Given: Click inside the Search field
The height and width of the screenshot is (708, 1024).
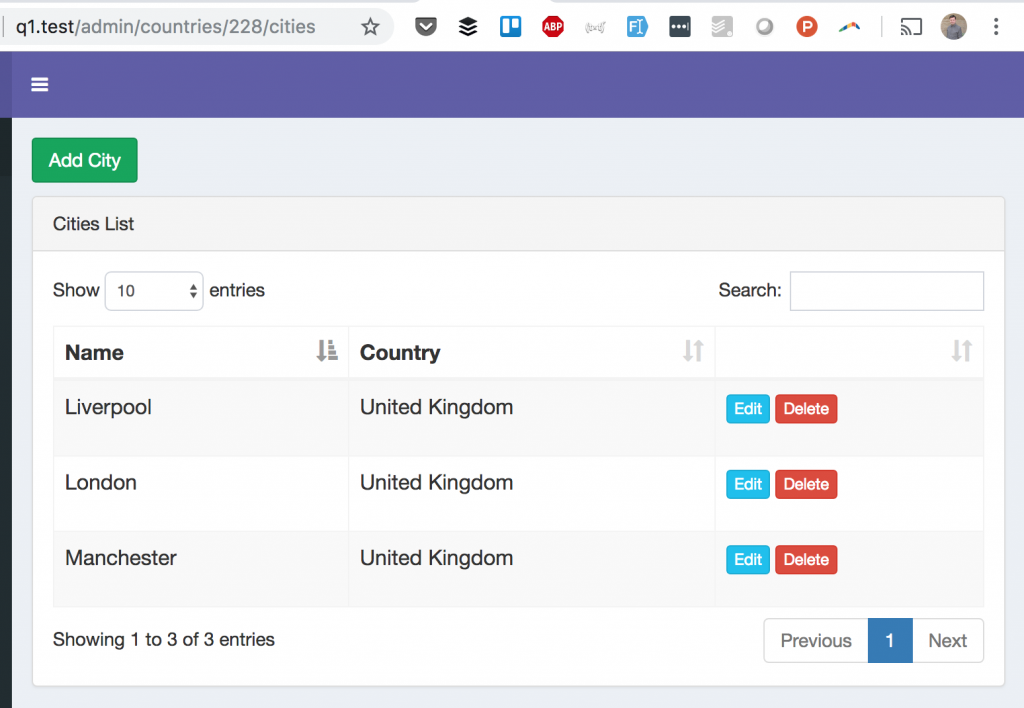Looking at the screenshot, I should (x=886, y=290).
